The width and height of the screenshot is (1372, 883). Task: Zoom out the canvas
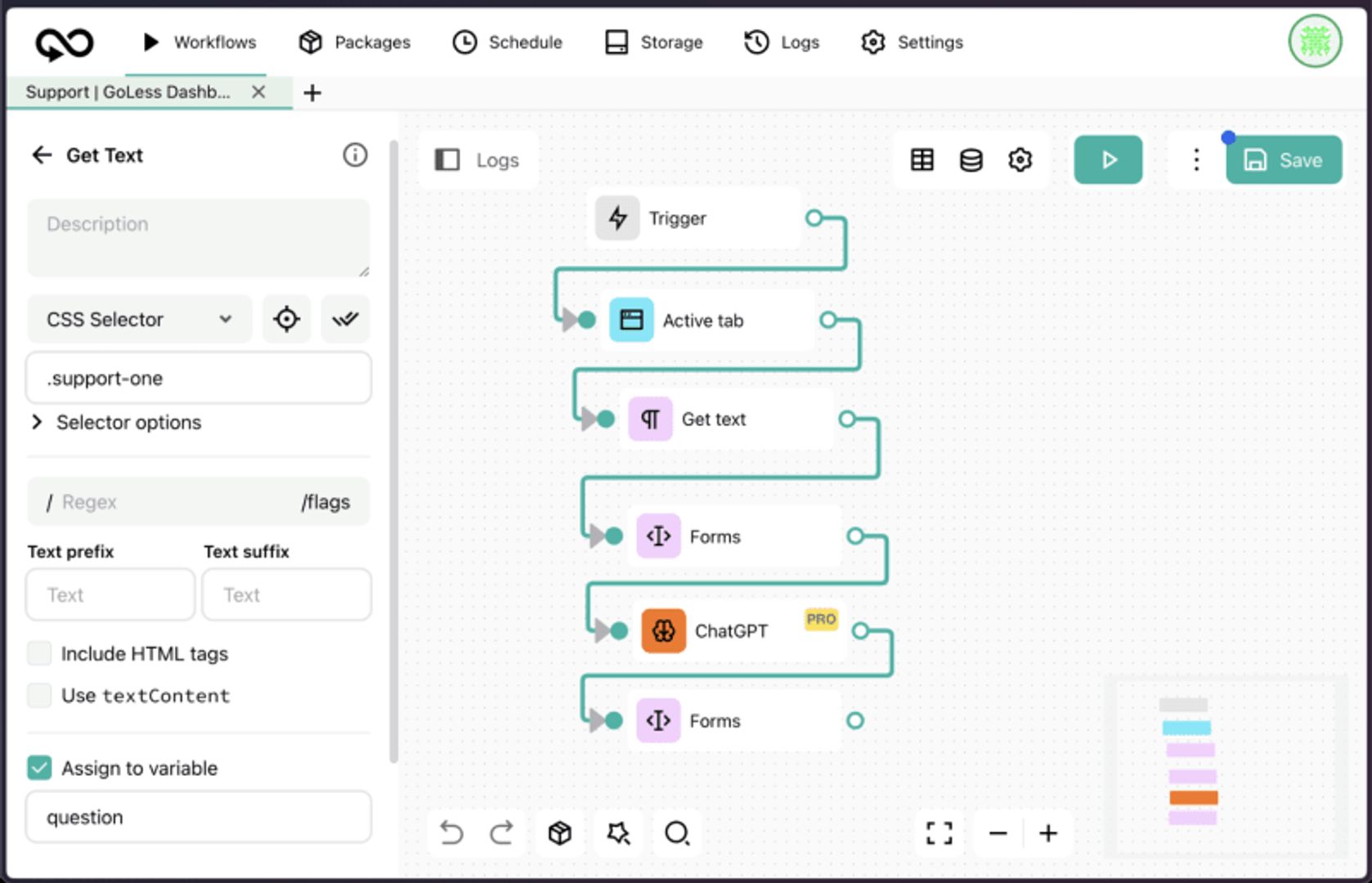pos(998,833)
